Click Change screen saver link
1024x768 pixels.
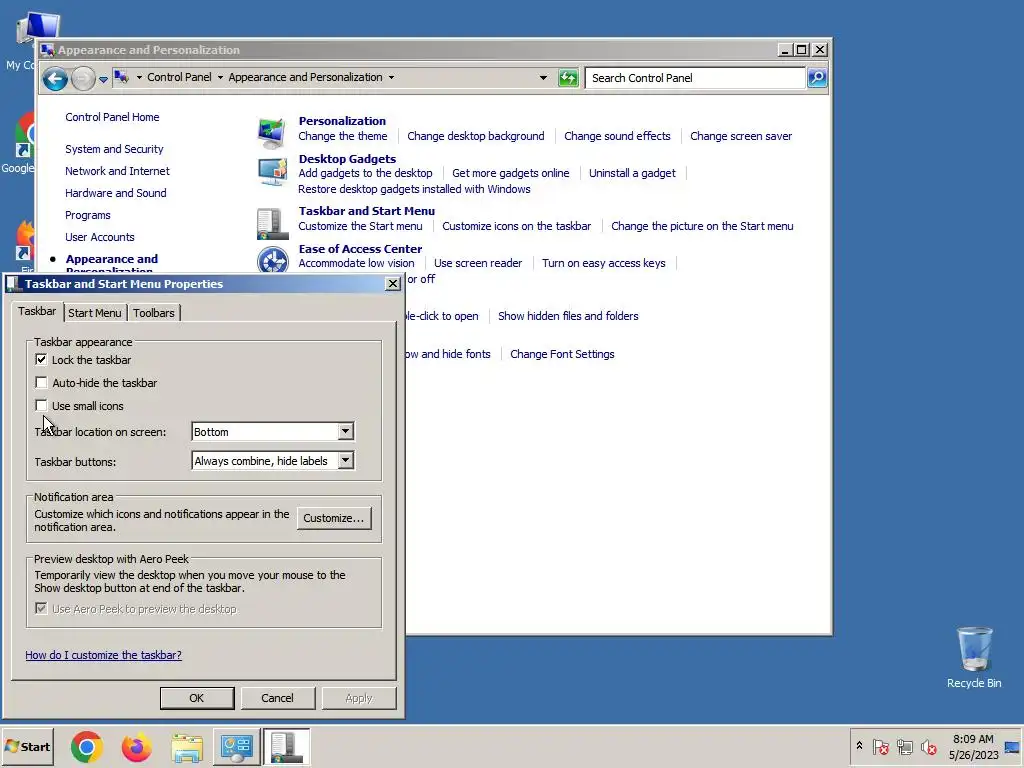click(x=741, y=136)
